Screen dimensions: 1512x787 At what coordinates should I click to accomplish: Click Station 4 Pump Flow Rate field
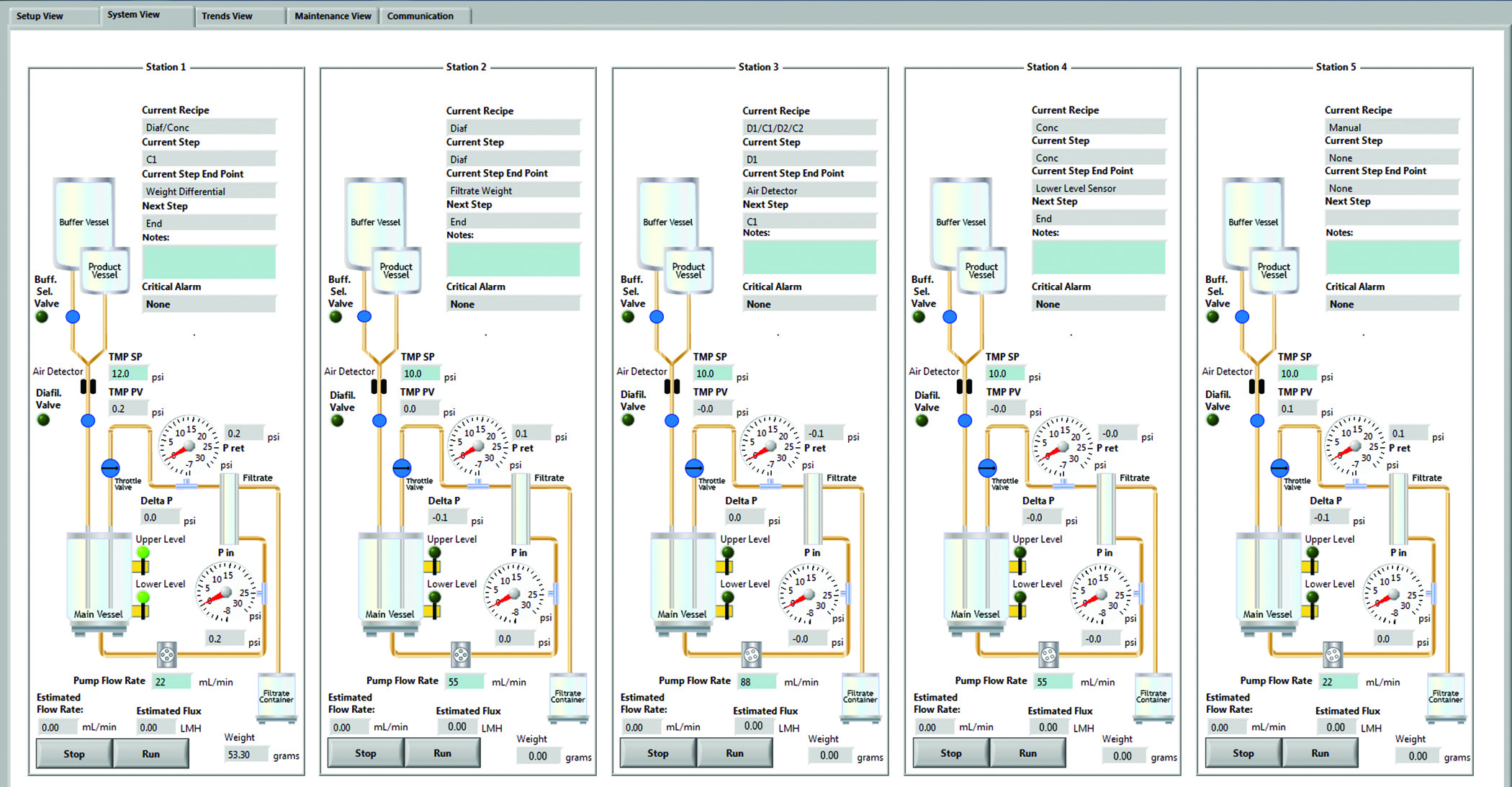coord(1053,681)
